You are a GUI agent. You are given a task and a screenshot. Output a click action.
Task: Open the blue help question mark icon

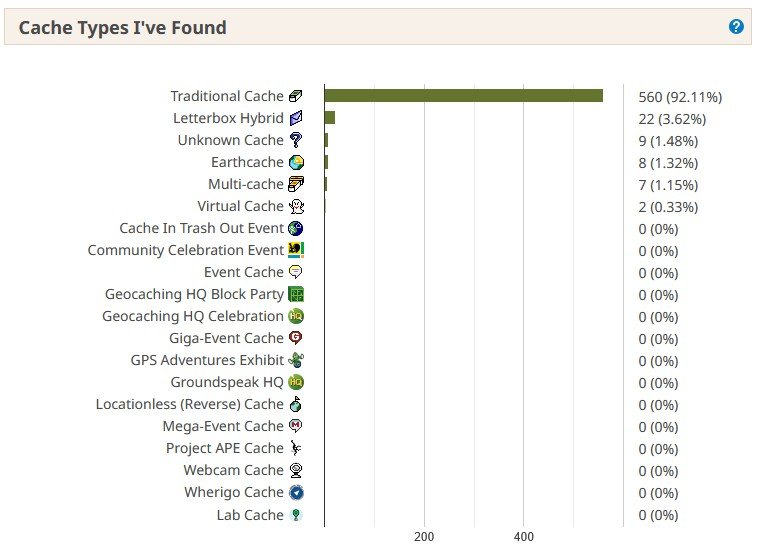tap(736, 26)
